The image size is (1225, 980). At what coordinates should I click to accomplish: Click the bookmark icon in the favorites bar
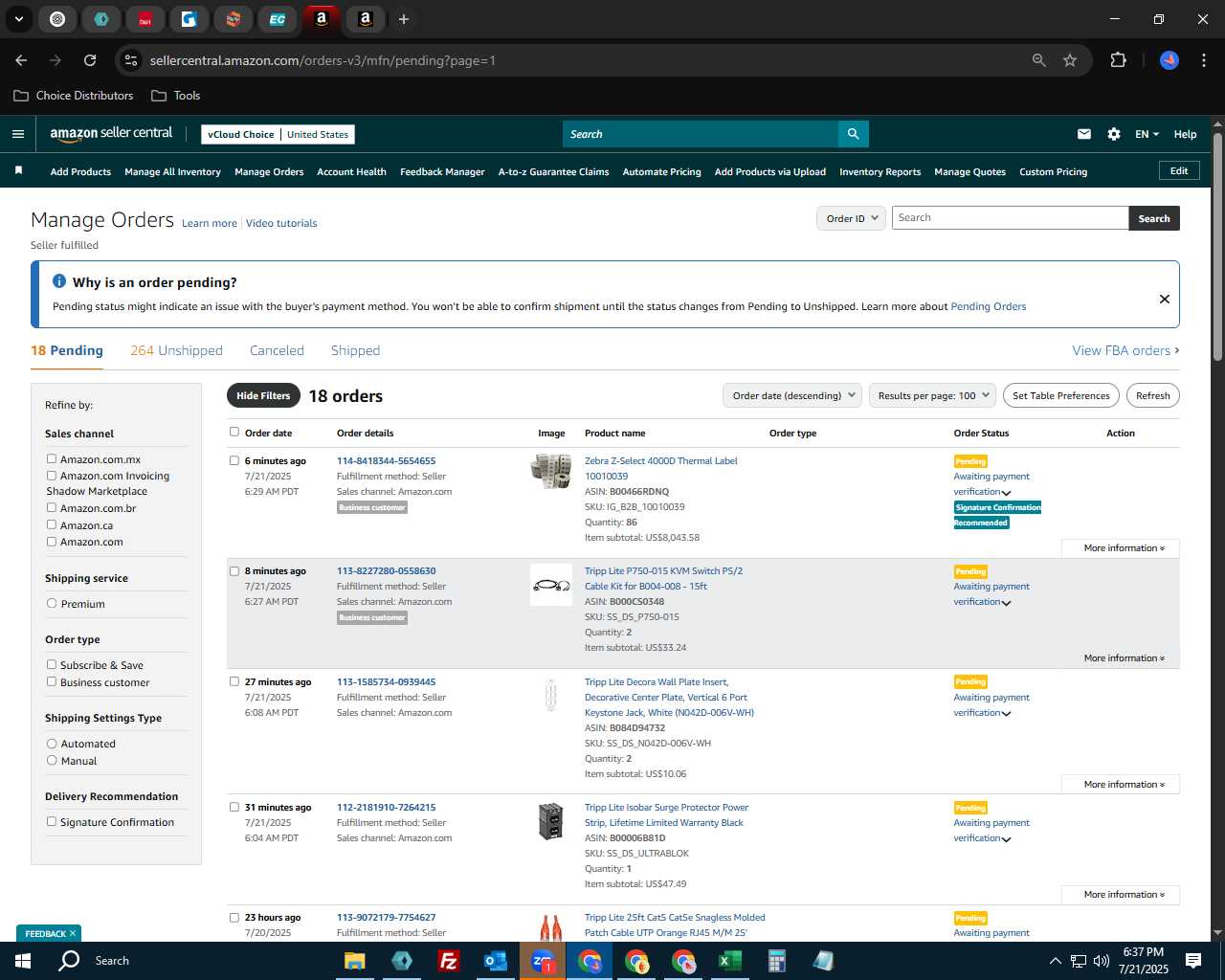pos(18,170)
